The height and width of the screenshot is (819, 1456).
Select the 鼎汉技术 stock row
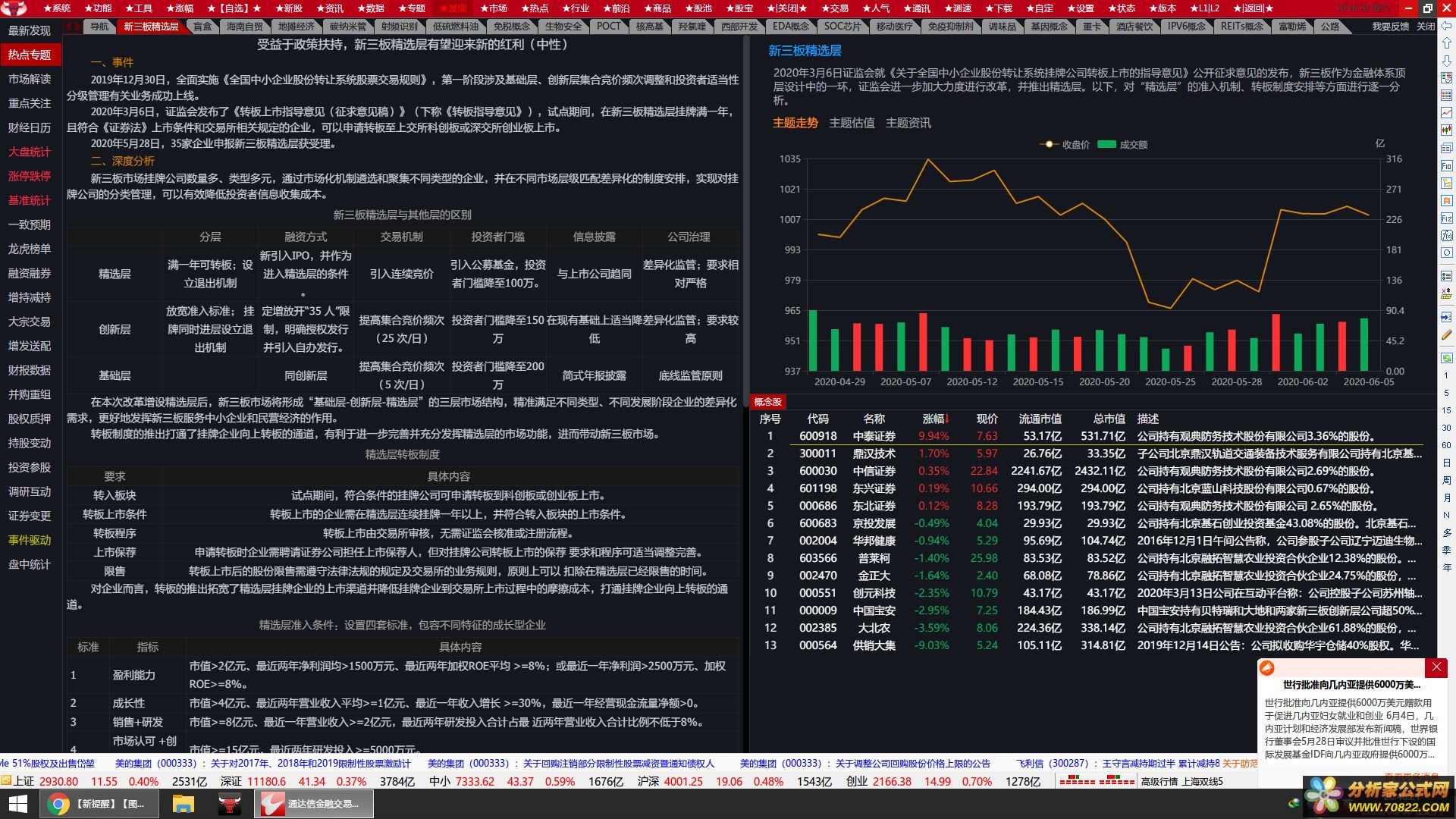click(1087, 453)
